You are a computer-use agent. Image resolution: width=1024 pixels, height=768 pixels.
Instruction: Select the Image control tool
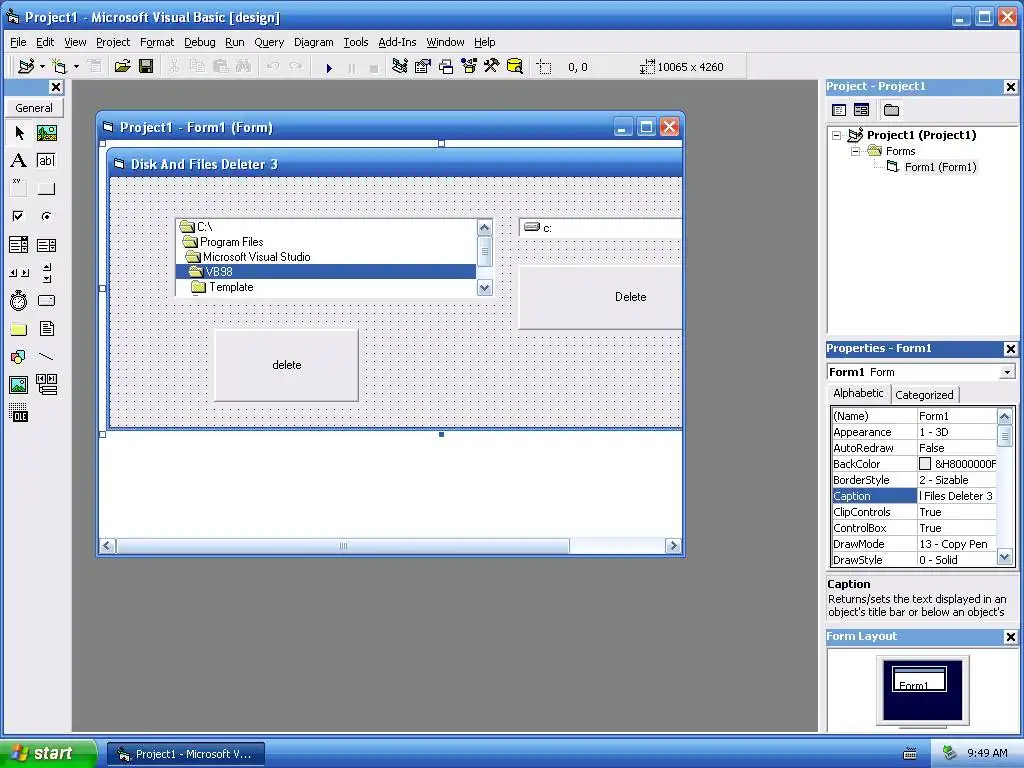point(19,385)
